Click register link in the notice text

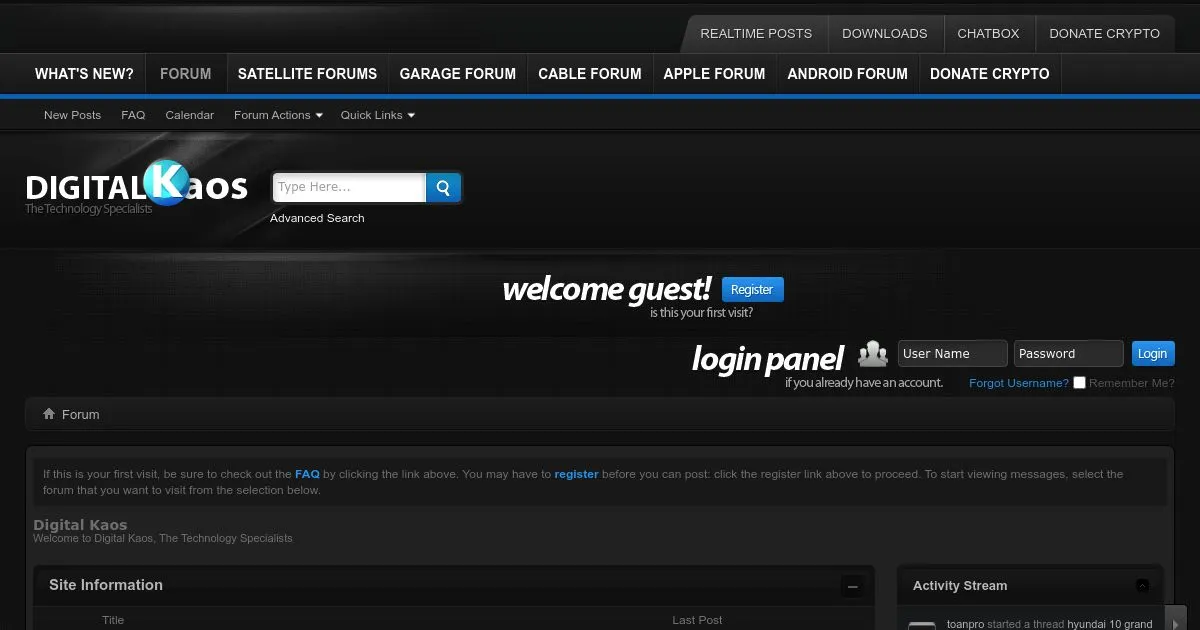click(576, 474)
